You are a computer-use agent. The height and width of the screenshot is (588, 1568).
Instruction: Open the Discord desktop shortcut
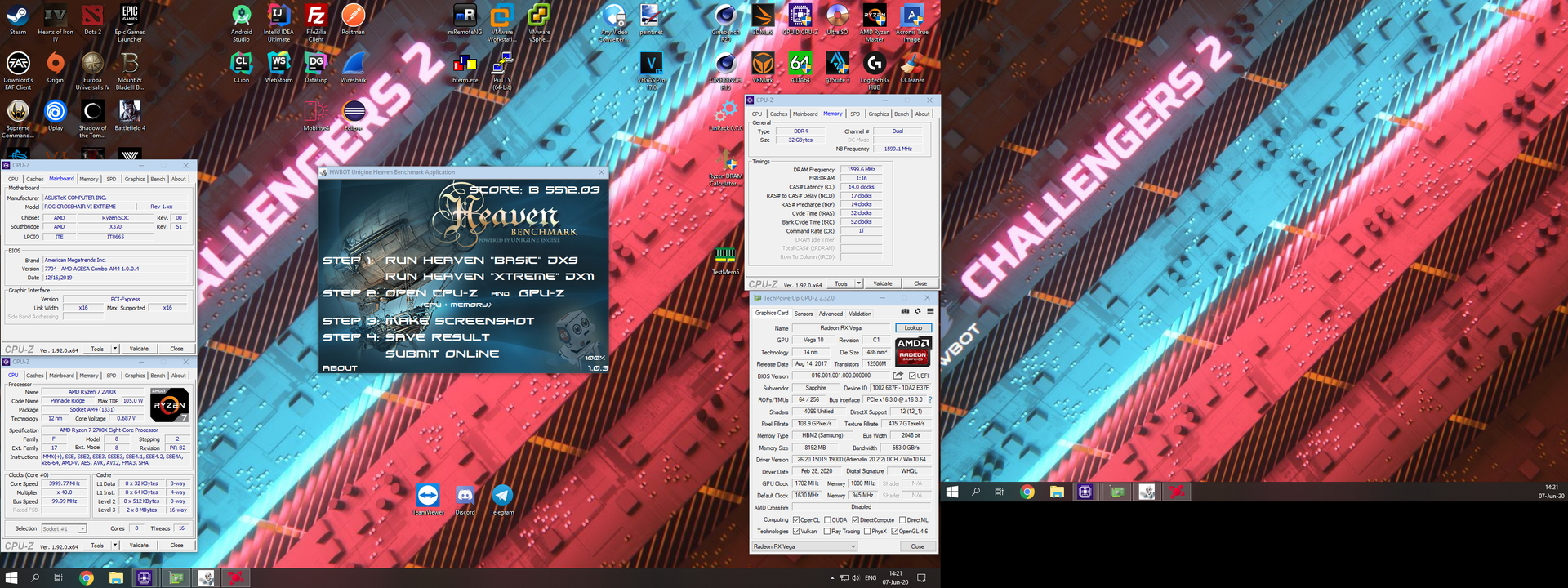point(465,500)
